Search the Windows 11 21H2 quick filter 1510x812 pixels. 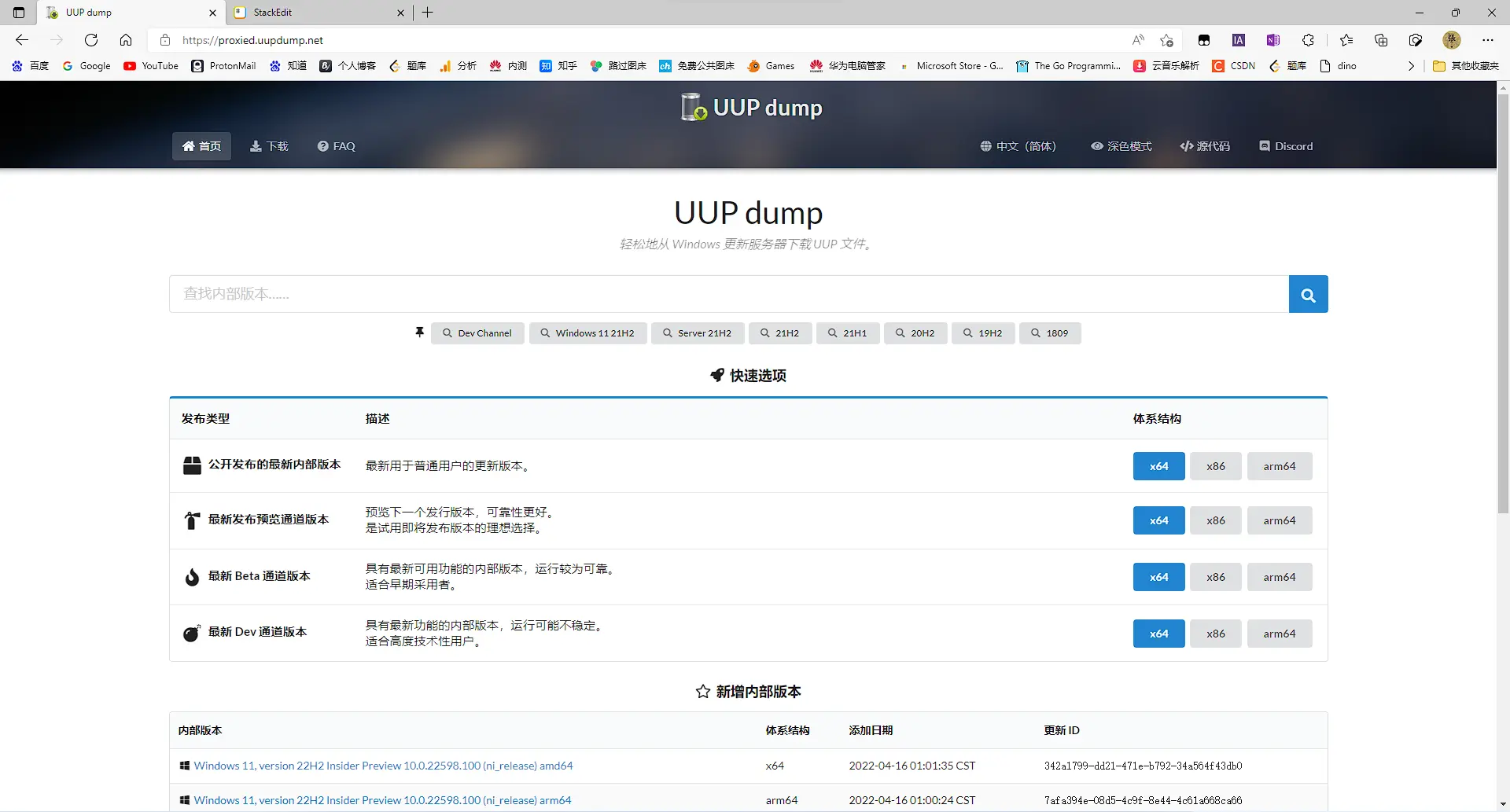(x=587, y=333)
